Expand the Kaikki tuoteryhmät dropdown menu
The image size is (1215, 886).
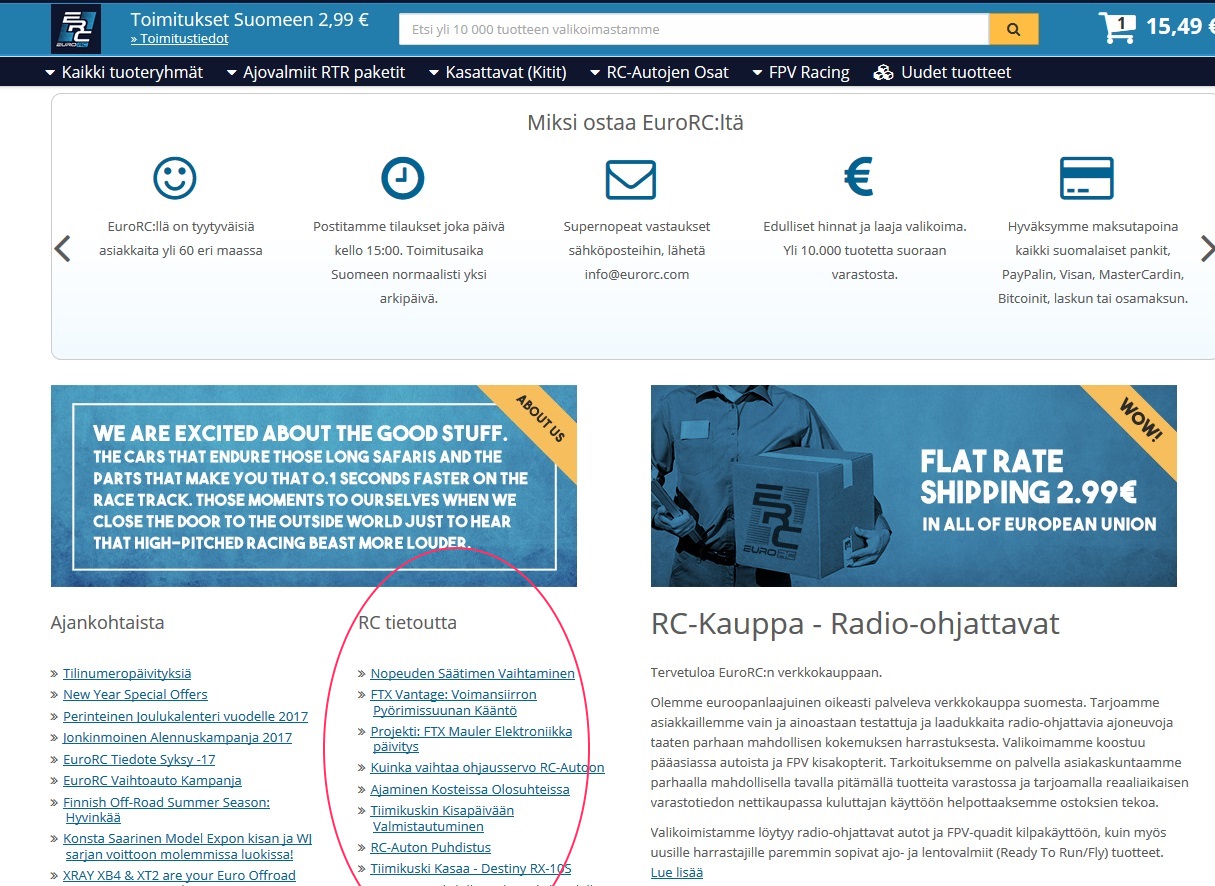(124, 72)
